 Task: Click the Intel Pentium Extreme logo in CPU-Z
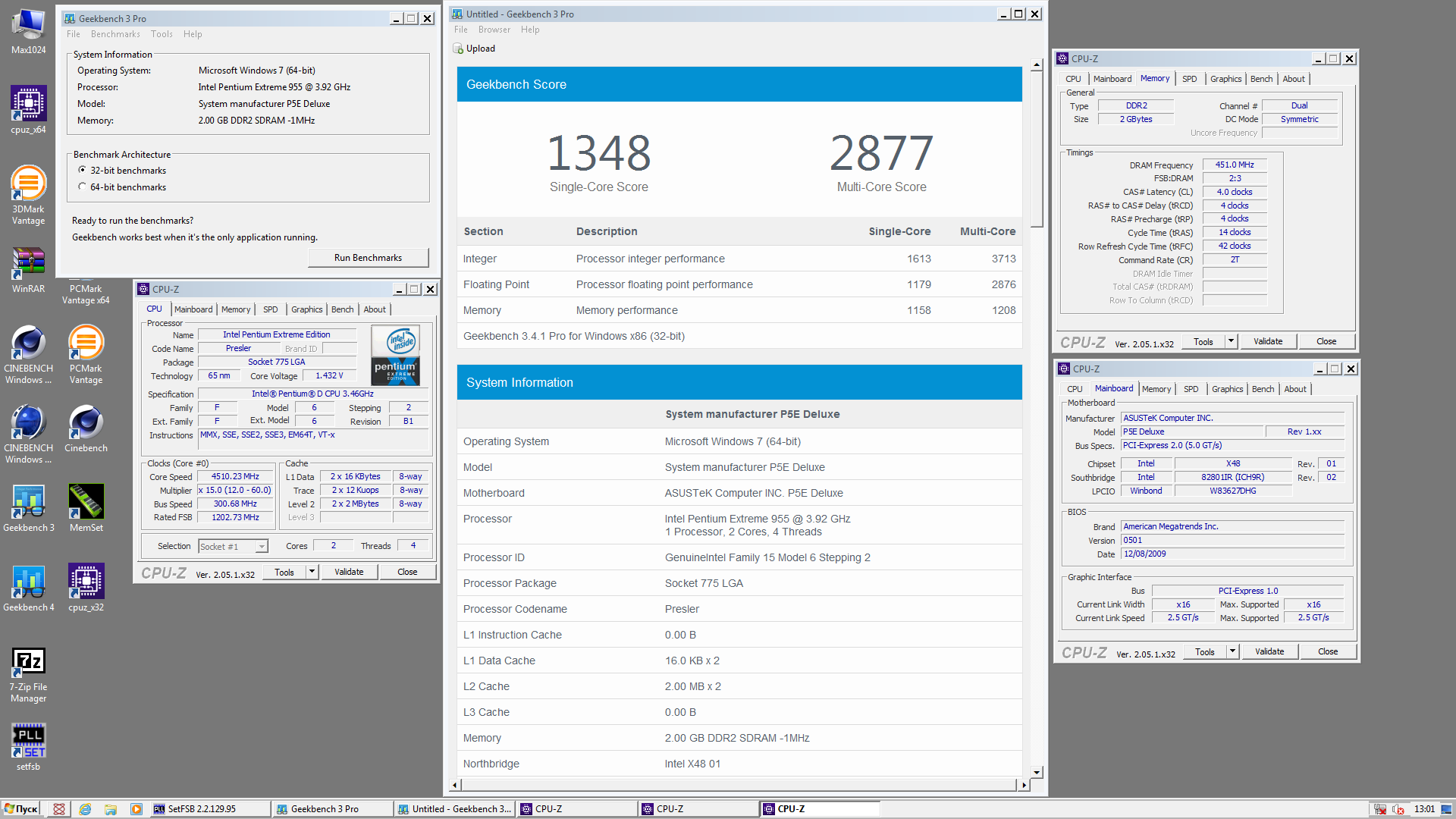click(x=396, y=356)
